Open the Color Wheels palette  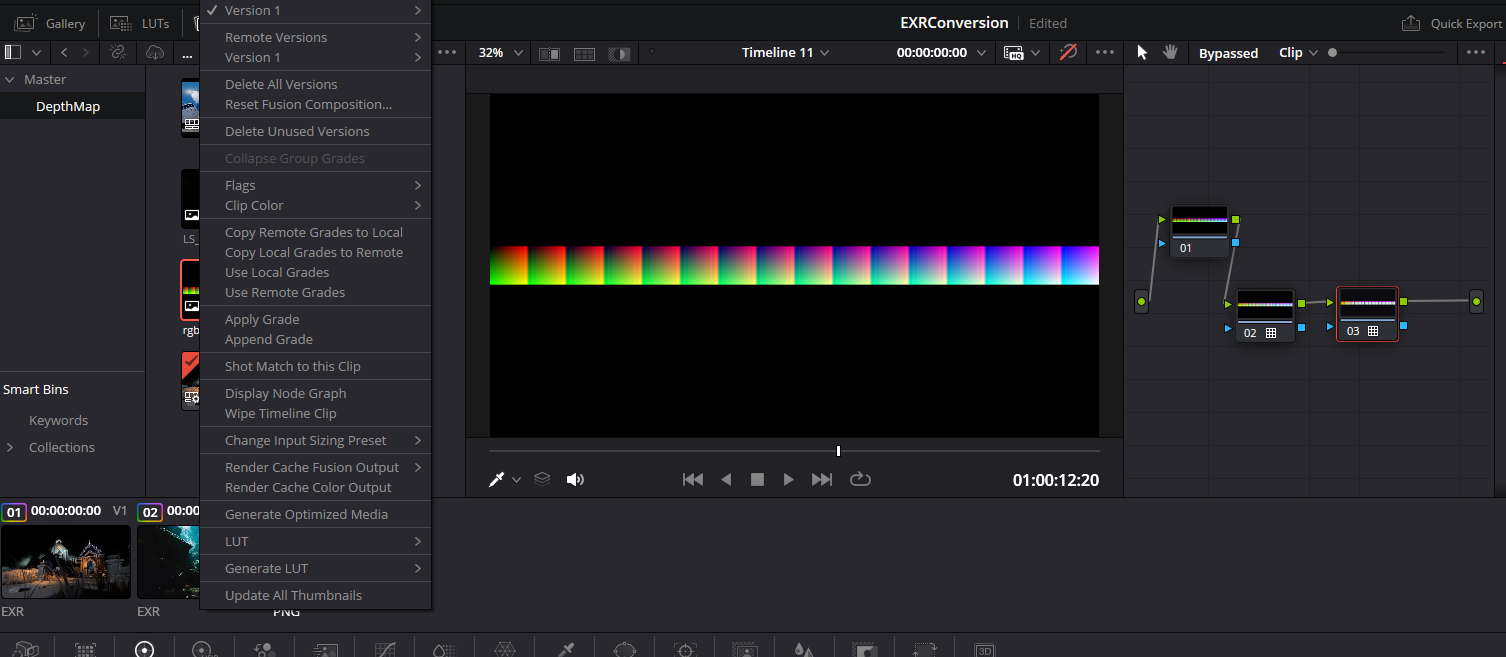[x=144, y=649]
